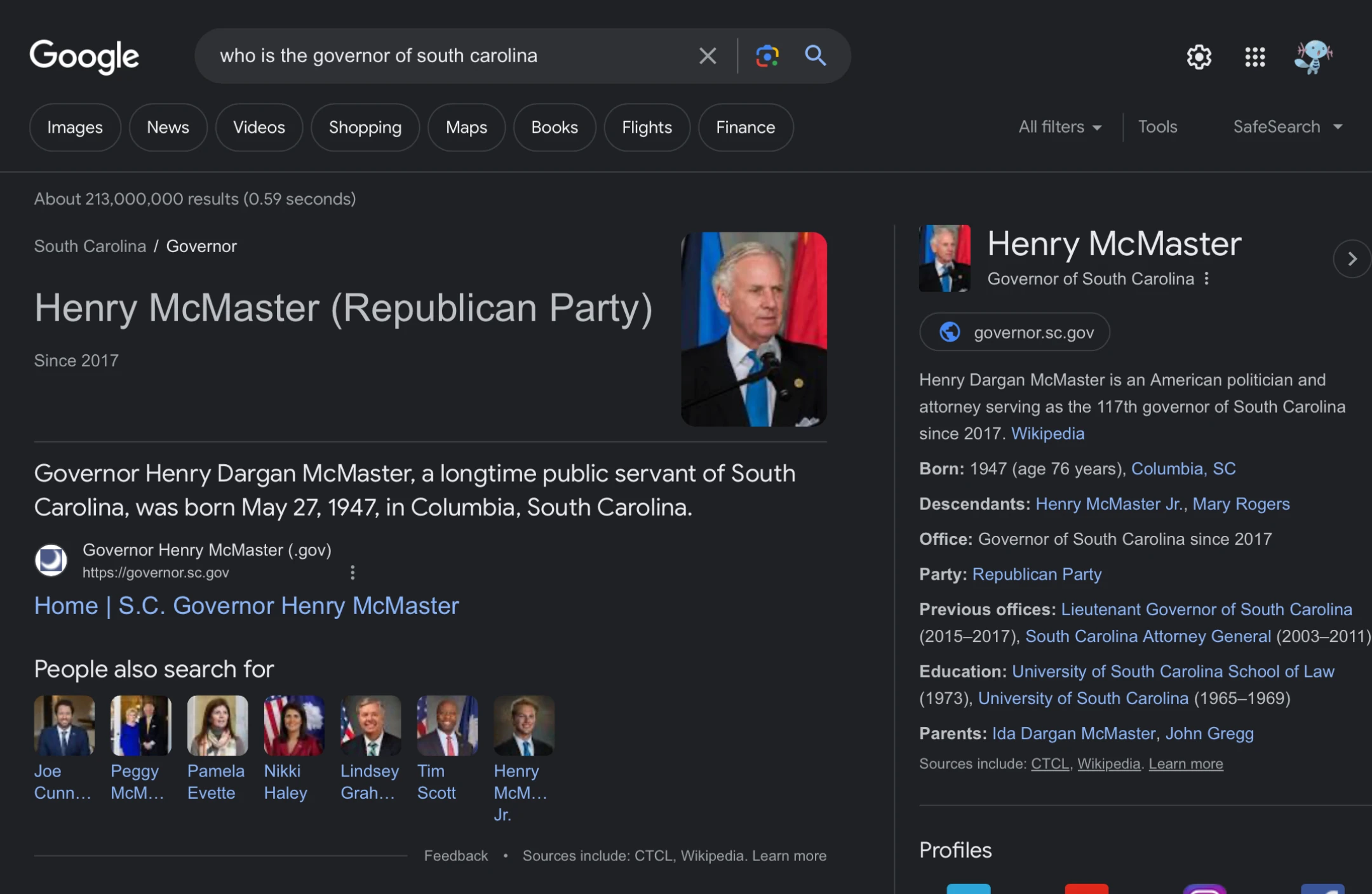This screenshot has width=1372, height=894.
Task: Open options menu next to Governor of South Carolina
Action: point(1207,278)
